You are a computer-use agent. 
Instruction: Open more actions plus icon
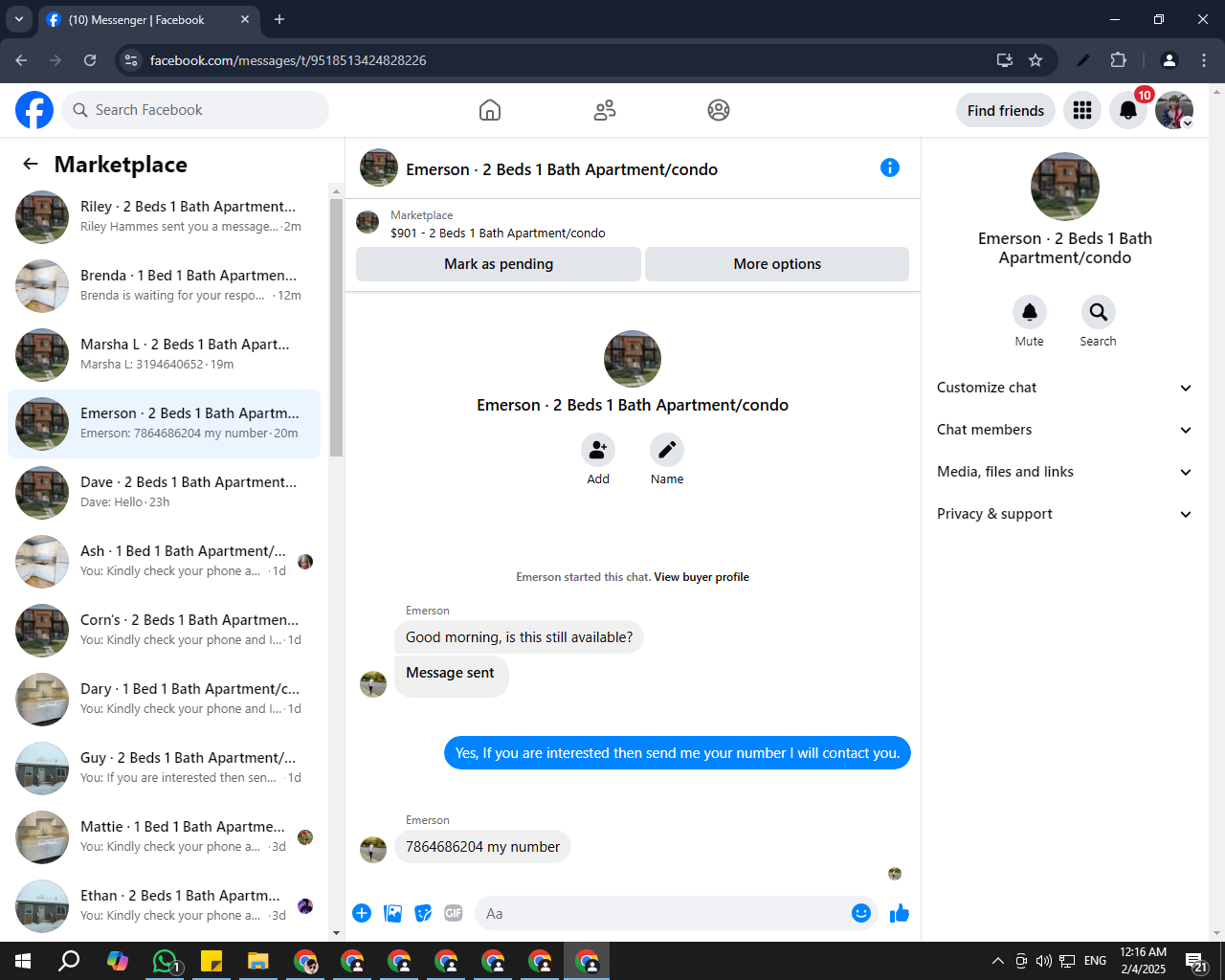pos(362,913)
